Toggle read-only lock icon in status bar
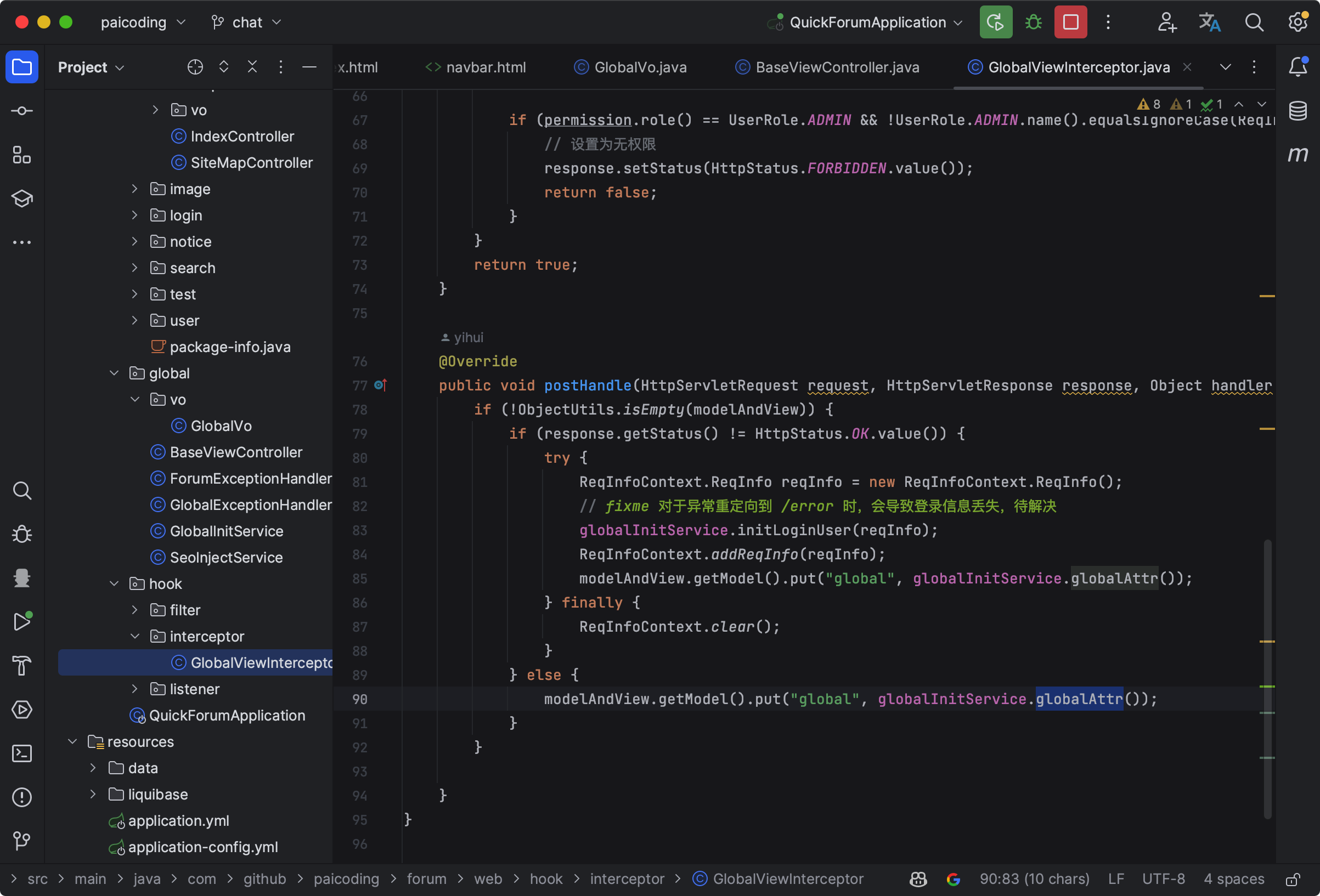This screenshot has height=896, width=1320. [x=1293, y=879]
